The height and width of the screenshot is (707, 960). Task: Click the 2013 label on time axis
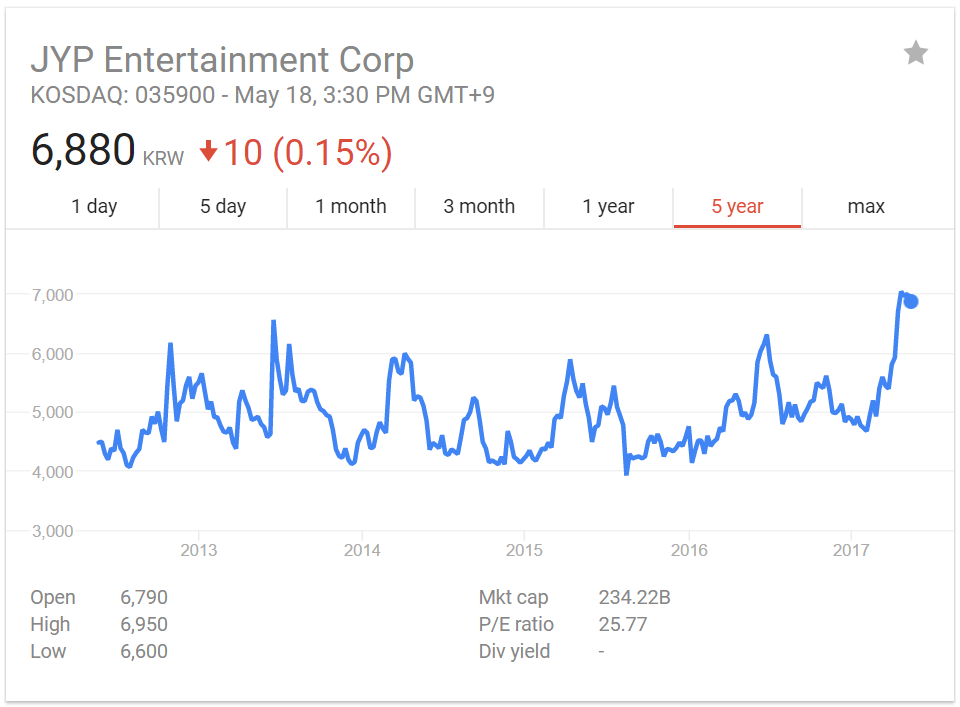[198, 550]
